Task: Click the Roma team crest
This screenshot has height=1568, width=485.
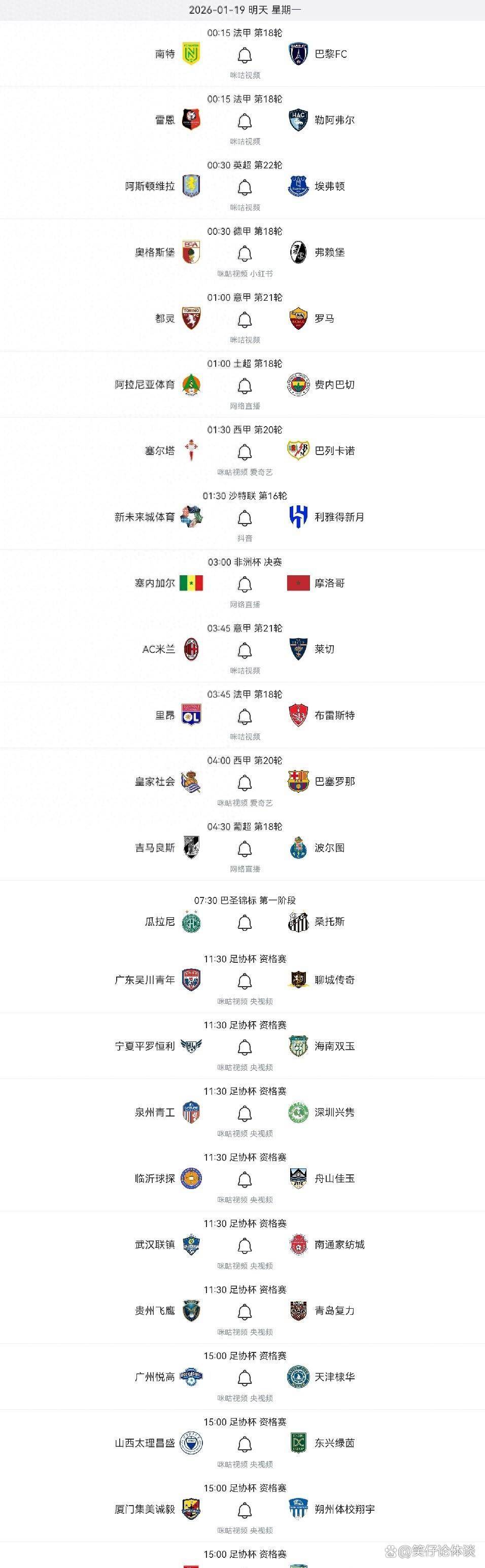Action: [x=298, y=319]
